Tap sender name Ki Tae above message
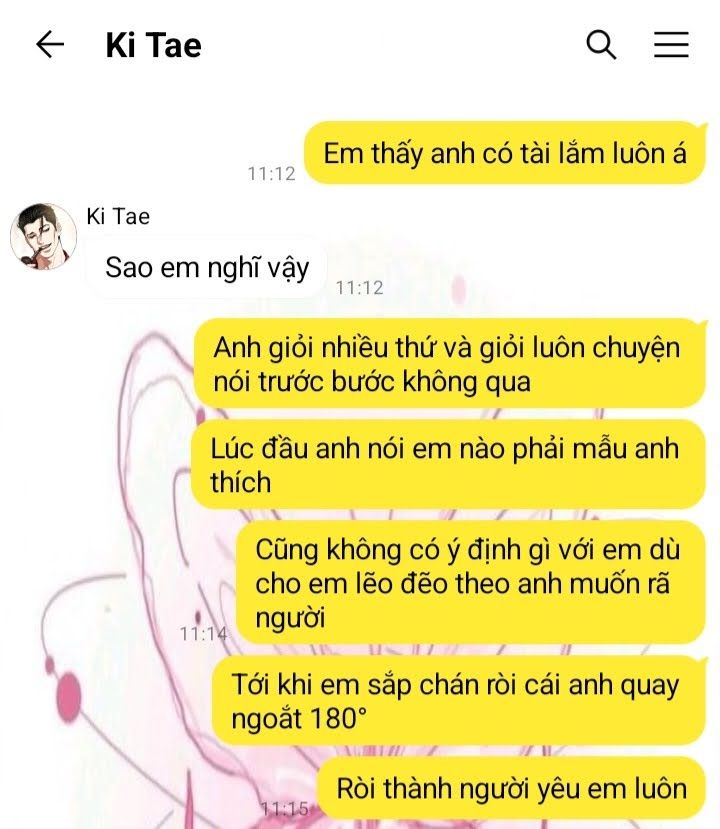This screenshot has width=720, height=829. [118, 216]
